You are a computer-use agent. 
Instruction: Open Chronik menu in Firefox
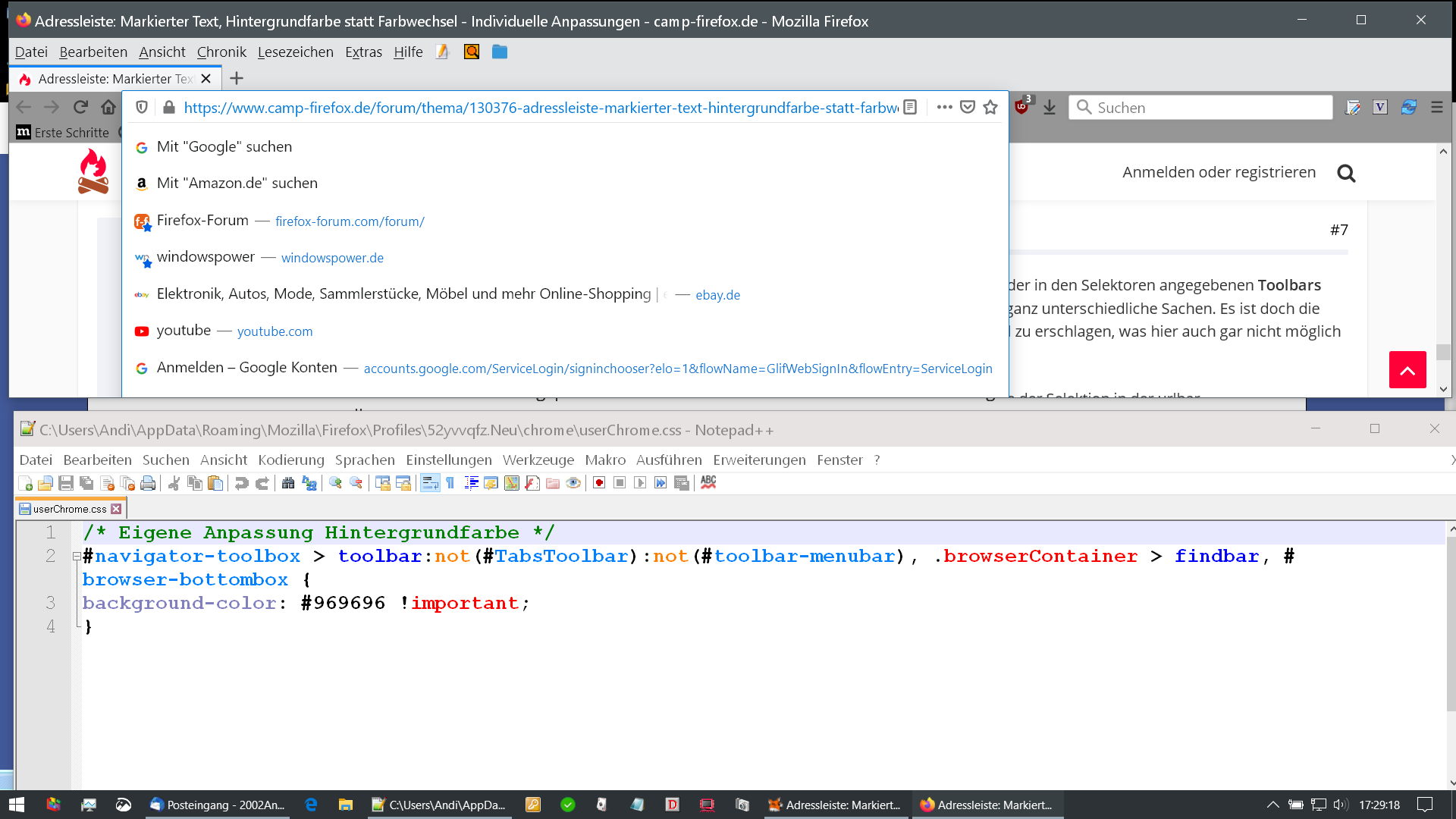tap(221, 52)
